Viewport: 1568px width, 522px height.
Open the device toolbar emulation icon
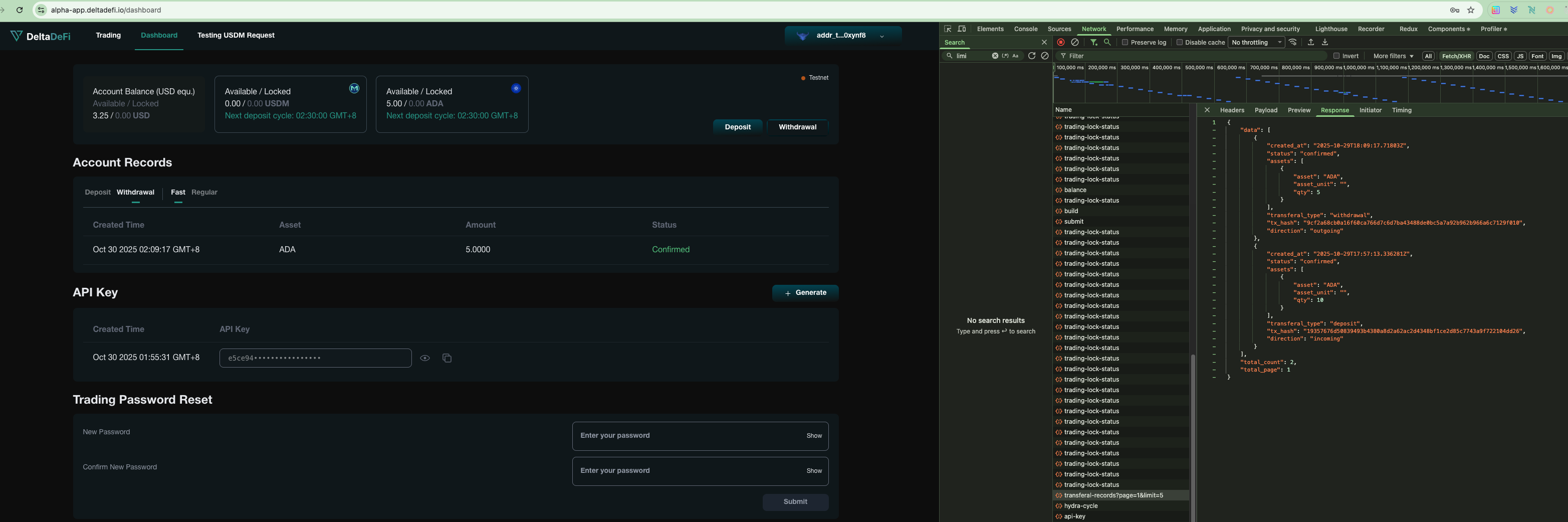(962, 29)
